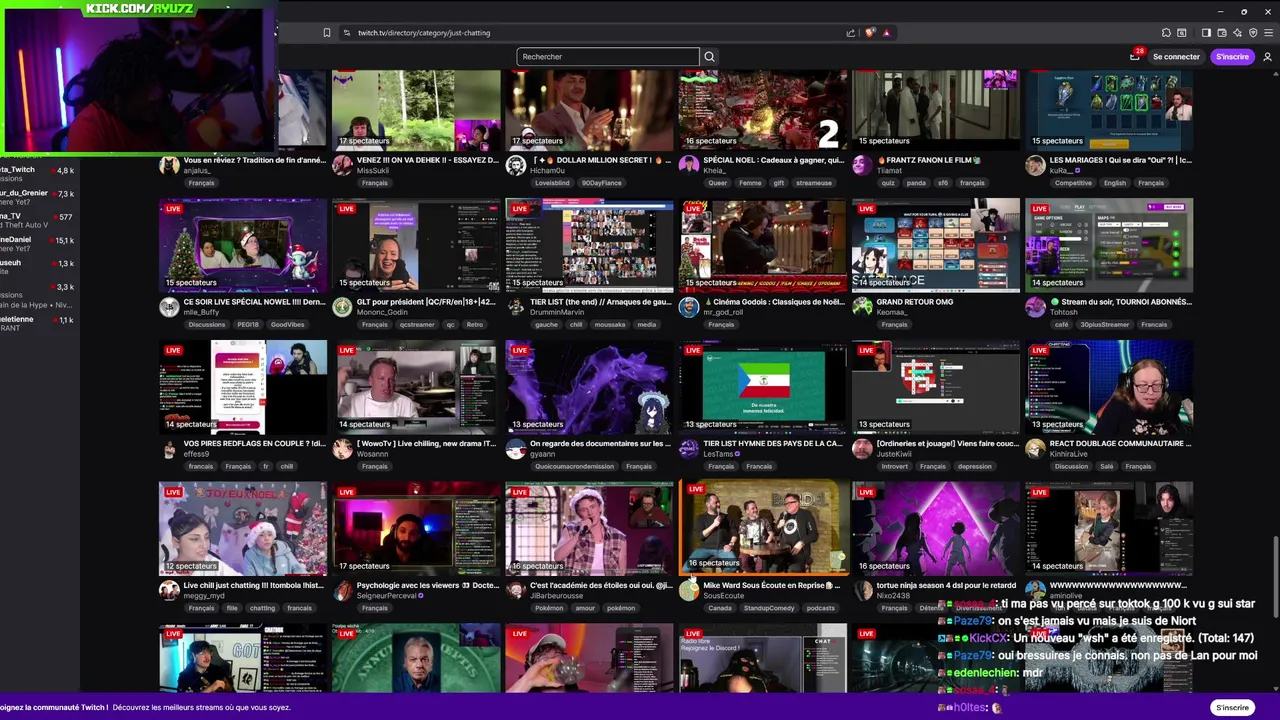This screenshot has width=1280, height=720.
Task: Open the browser extensions puzzle icon
Action: click(x=1166, y=33)
